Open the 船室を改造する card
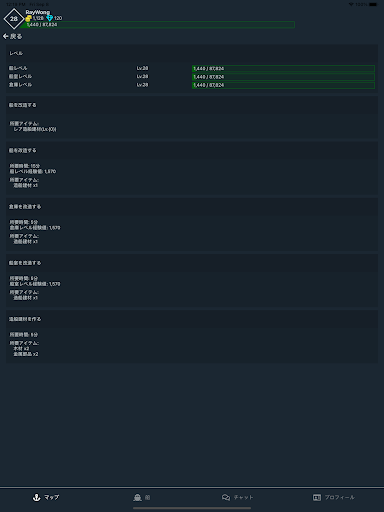Screen dimensions: 384x512 (x=192, y=281)
